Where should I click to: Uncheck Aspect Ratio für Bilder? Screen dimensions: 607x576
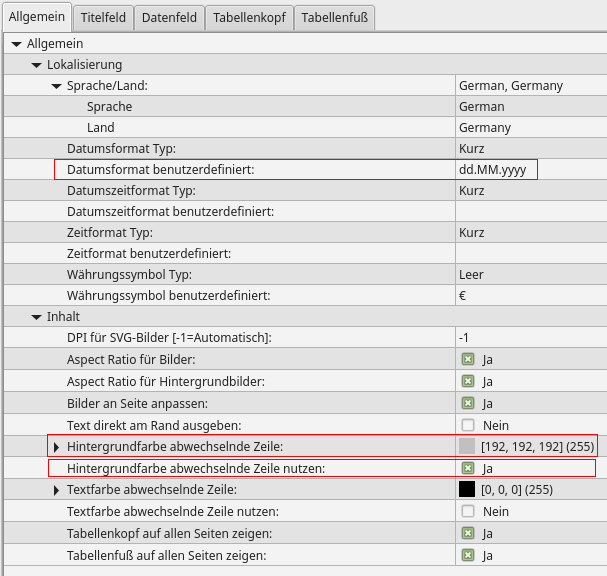(467, 359)
